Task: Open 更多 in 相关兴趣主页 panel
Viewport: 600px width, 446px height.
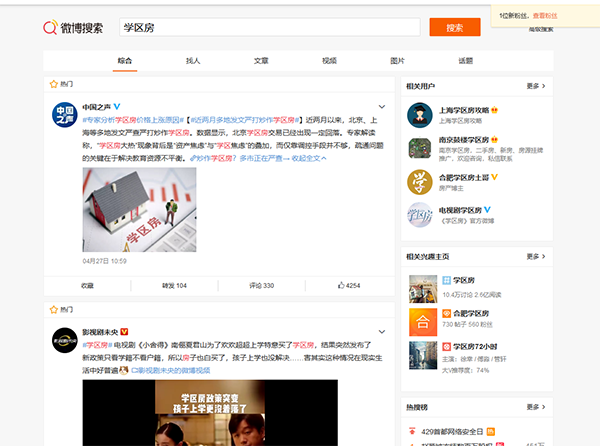Action: (x=536, y=256)
